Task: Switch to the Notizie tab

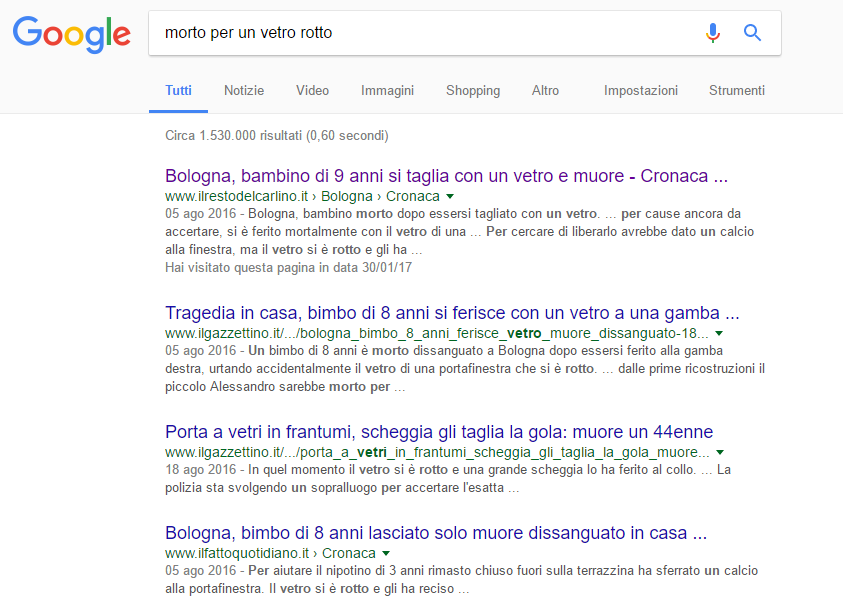Action: pos(244,90)
